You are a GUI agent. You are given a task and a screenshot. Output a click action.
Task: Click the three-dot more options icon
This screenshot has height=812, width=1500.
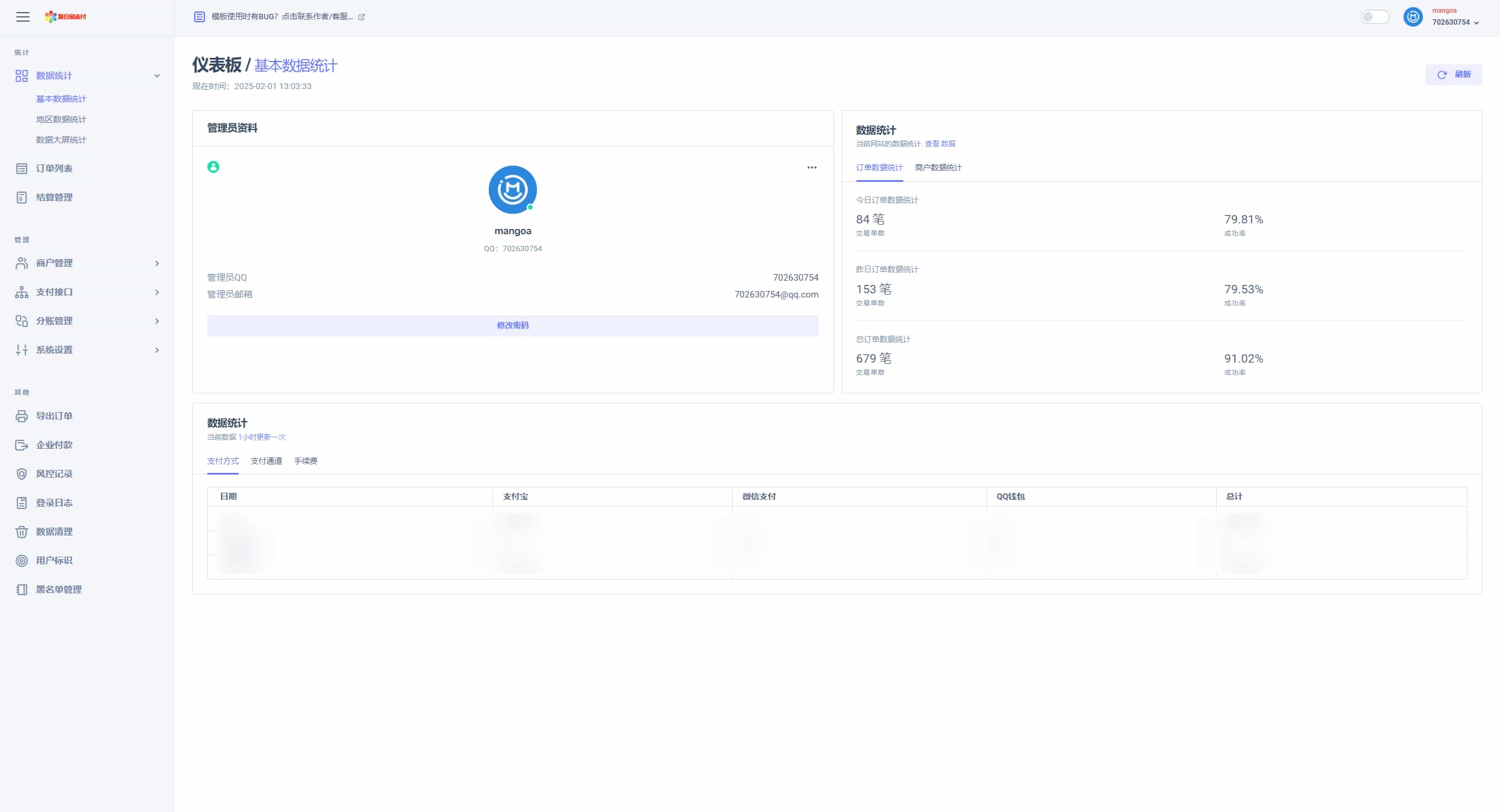[812, 167]
